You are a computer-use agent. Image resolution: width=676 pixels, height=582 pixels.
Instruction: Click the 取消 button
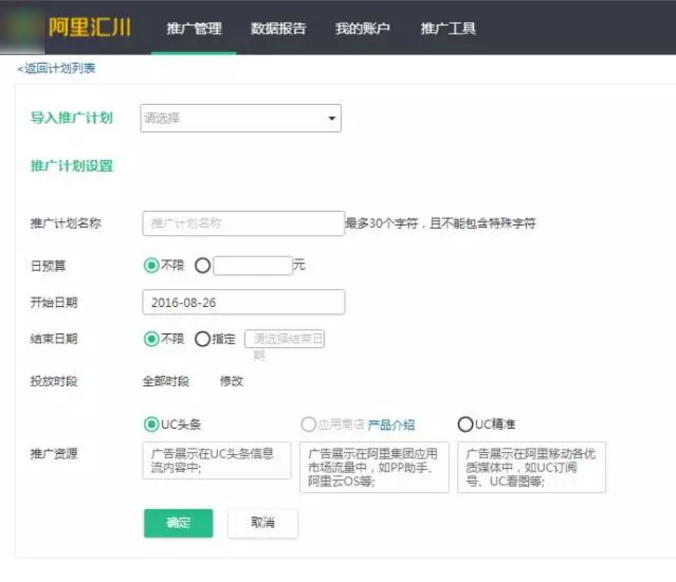tap(263, 523)
